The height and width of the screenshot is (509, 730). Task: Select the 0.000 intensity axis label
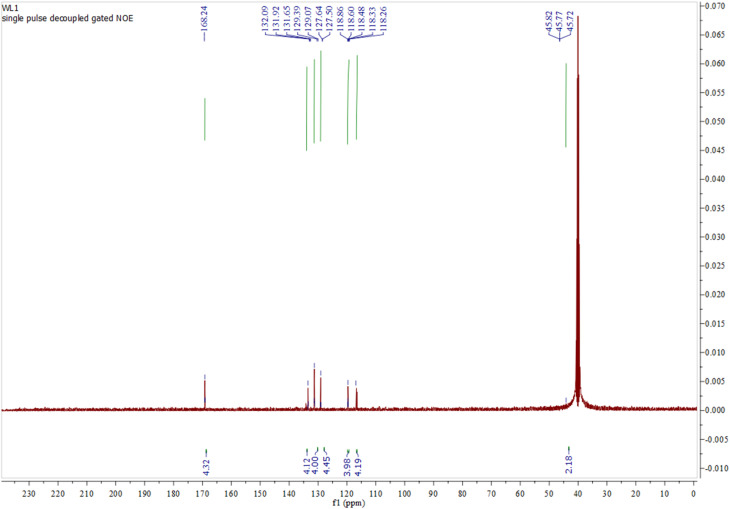(716, 410)
